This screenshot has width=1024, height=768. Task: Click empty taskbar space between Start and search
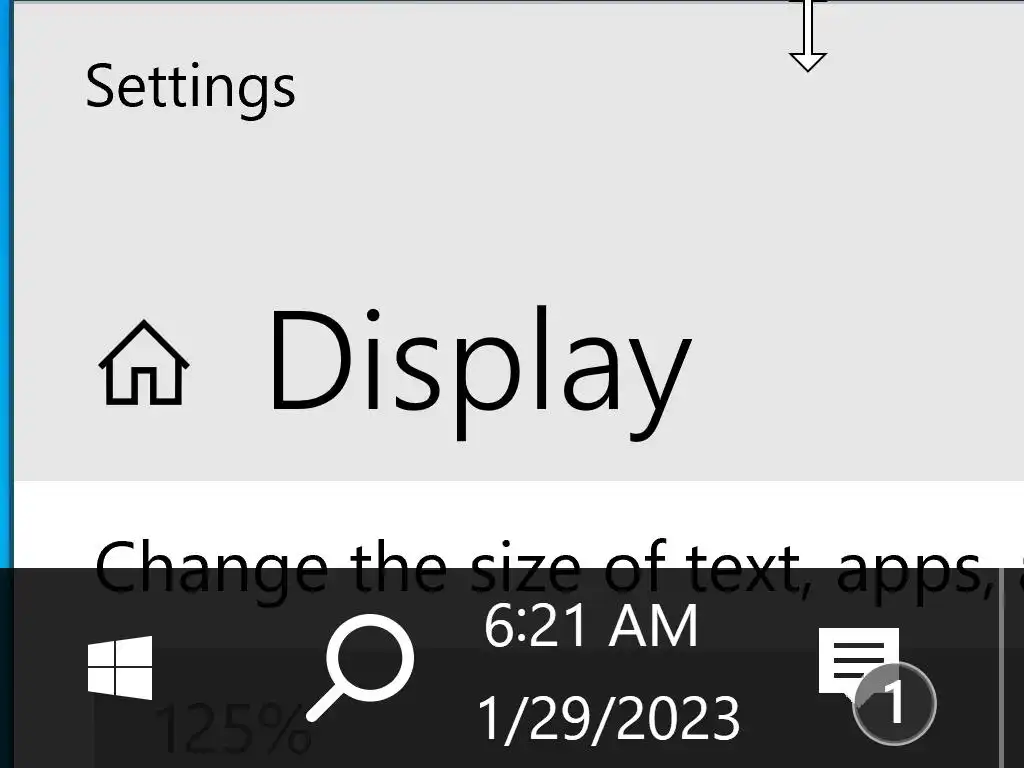tap(229, 667)
